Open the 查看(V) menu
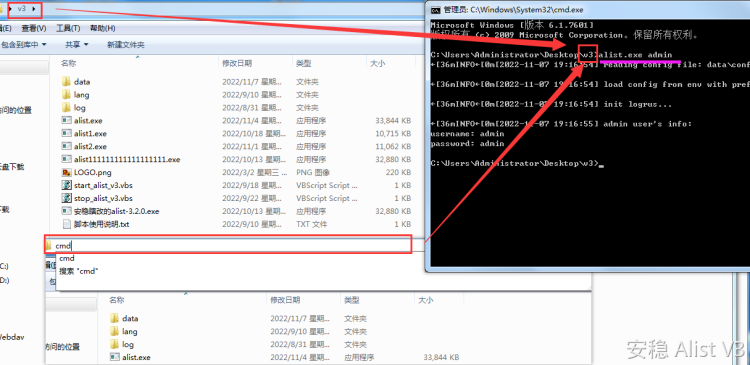This screenshot has width=750, height=365. [x=33, y=28]
